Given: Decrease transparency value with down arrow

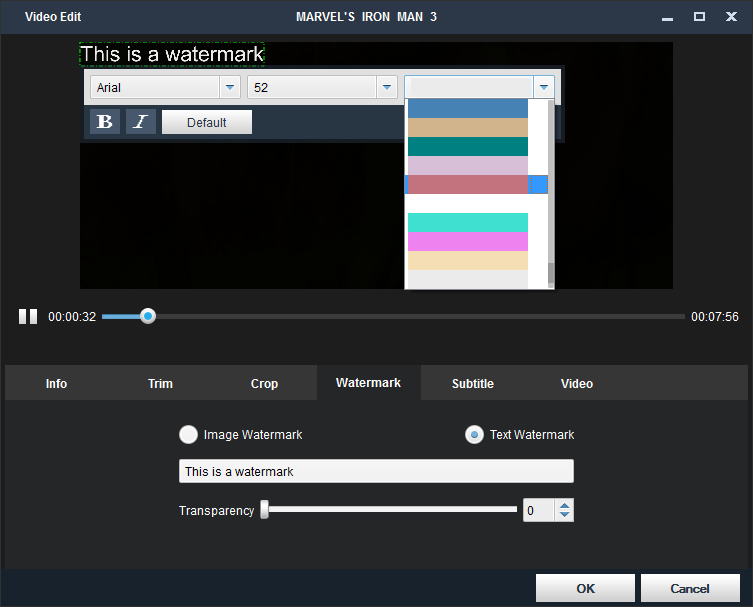Looking at the screenshot, I should [x=564, y=515].
